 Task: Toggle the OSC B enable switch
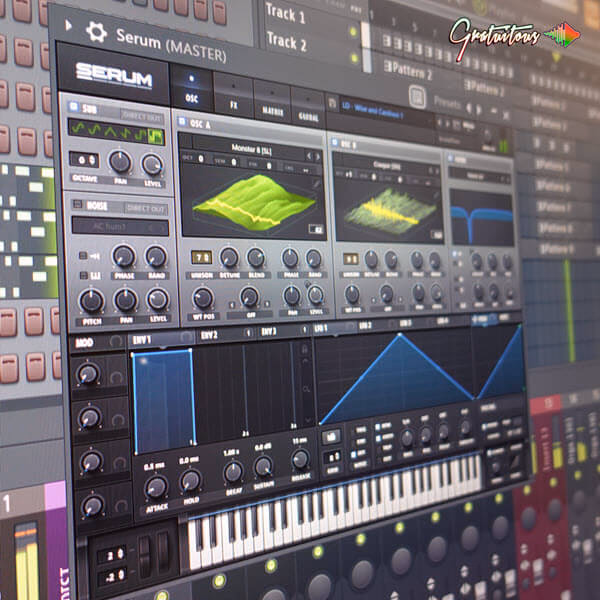(x=335, y=142)
